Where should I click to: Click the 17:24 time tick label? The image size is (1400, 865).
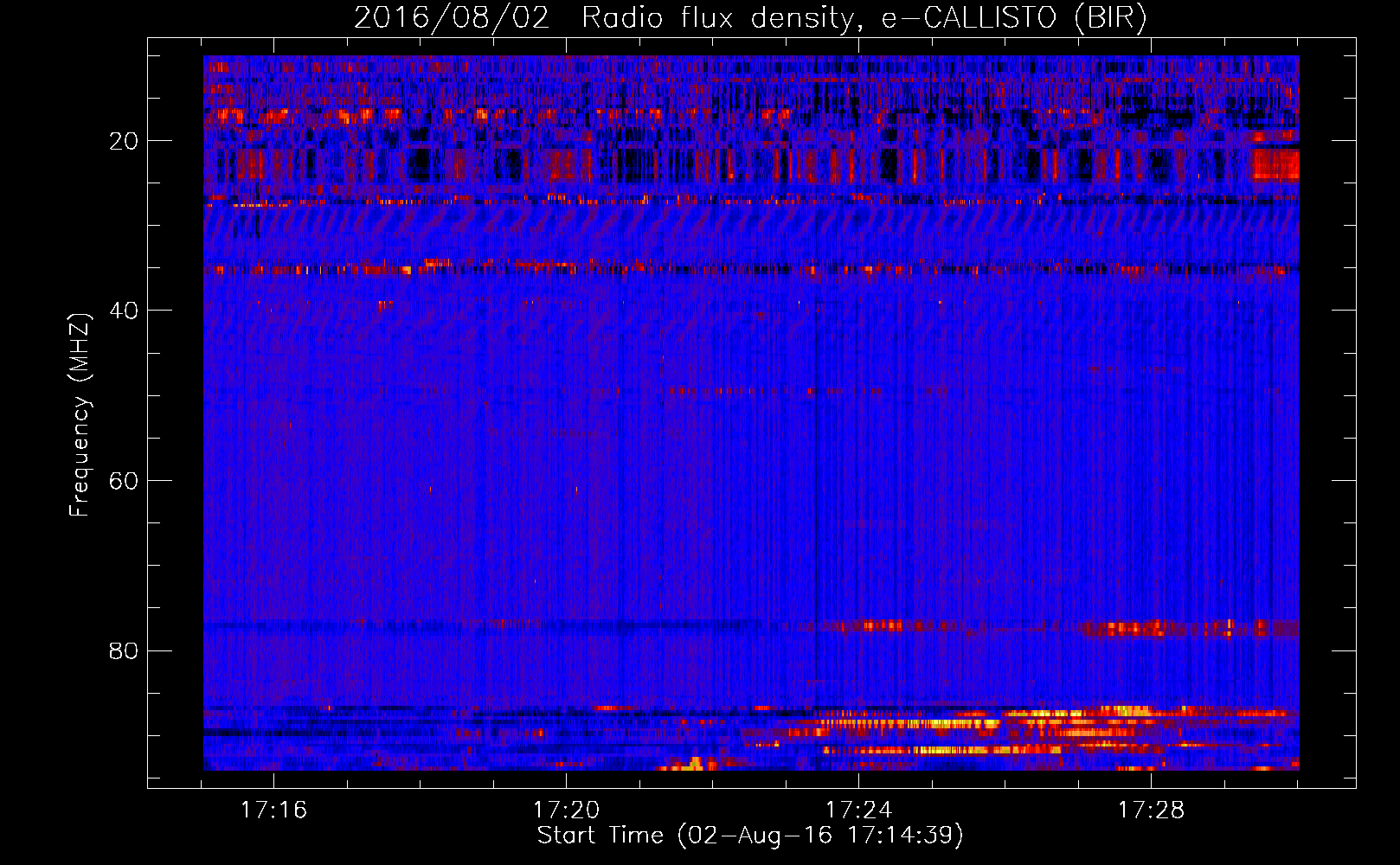(x=859, y=811)
